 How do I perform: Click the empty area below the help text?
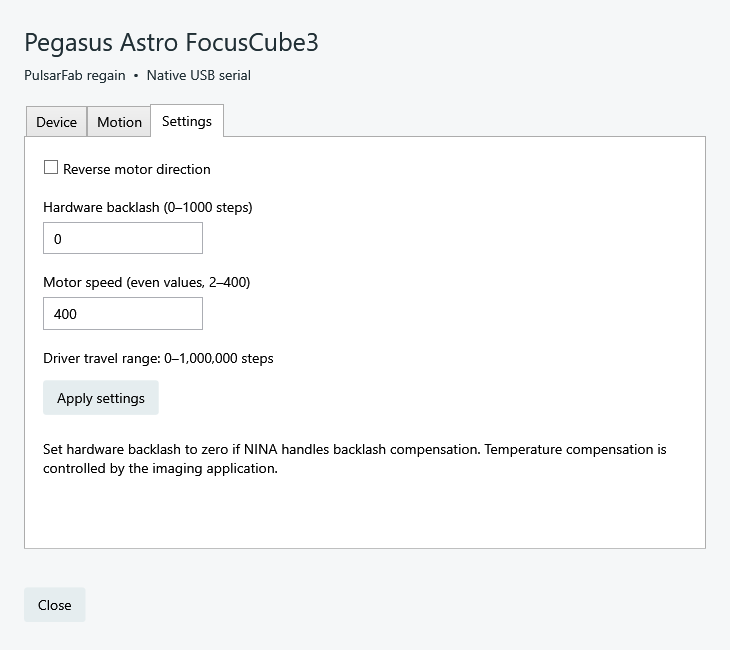[365, 512]
